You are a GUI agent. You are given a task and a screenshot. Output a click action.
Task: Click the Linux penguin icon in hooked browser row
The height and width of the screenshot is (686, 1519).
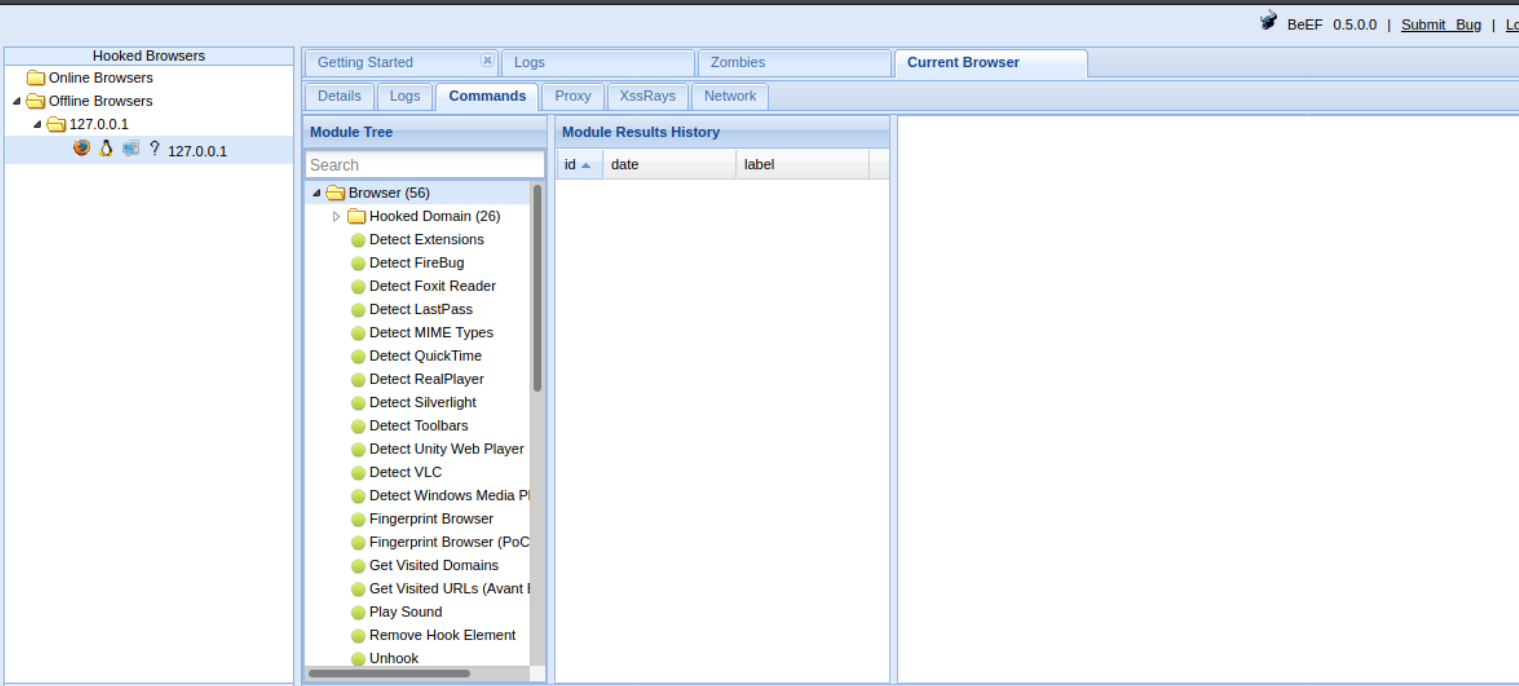click(x=106, y=148)
